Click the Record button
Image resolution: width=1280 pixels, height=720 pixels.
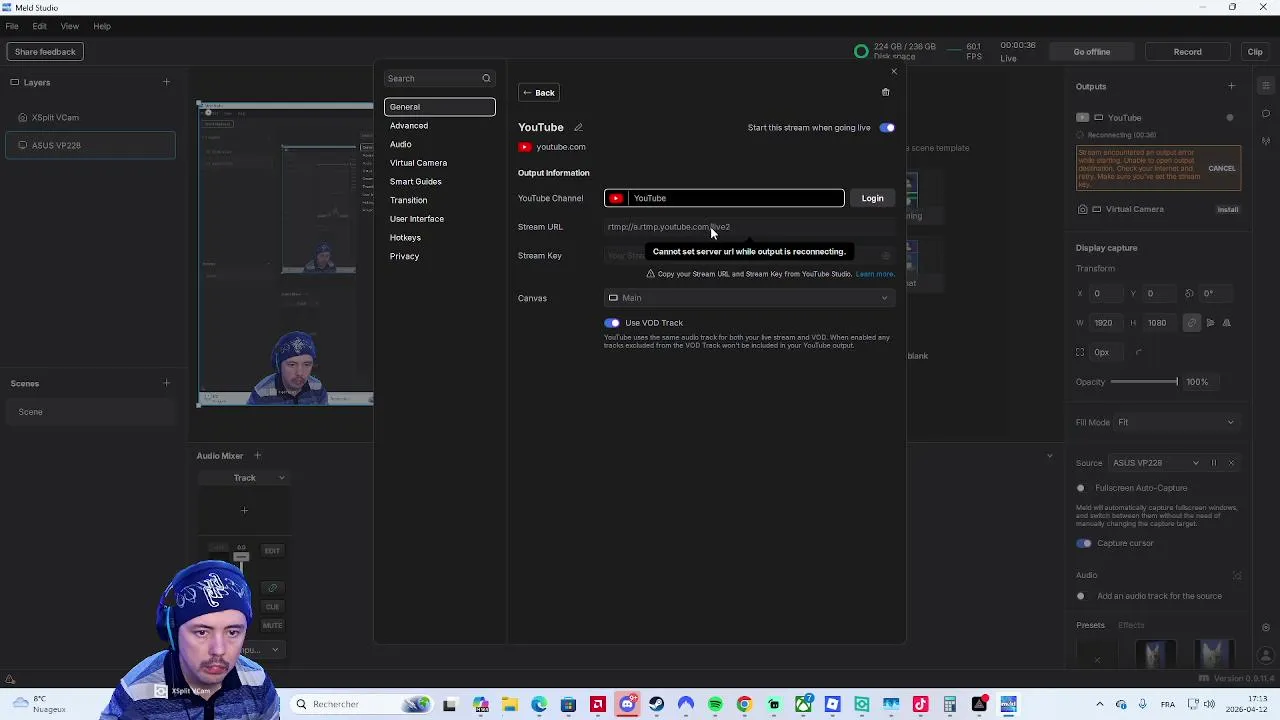click(1188, 52)
